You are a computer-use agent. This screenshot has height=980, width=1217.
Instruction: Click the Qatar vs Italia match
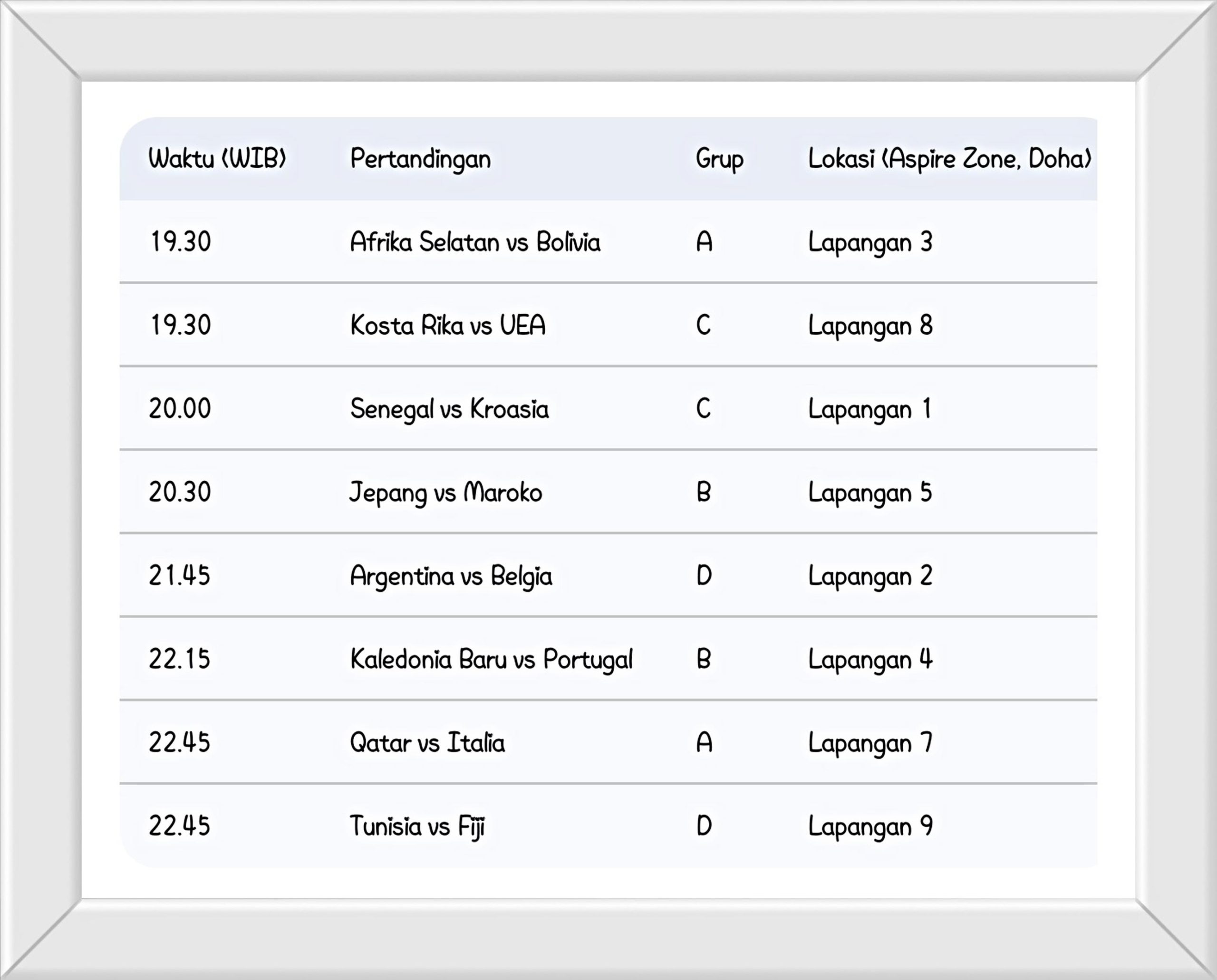427,743
